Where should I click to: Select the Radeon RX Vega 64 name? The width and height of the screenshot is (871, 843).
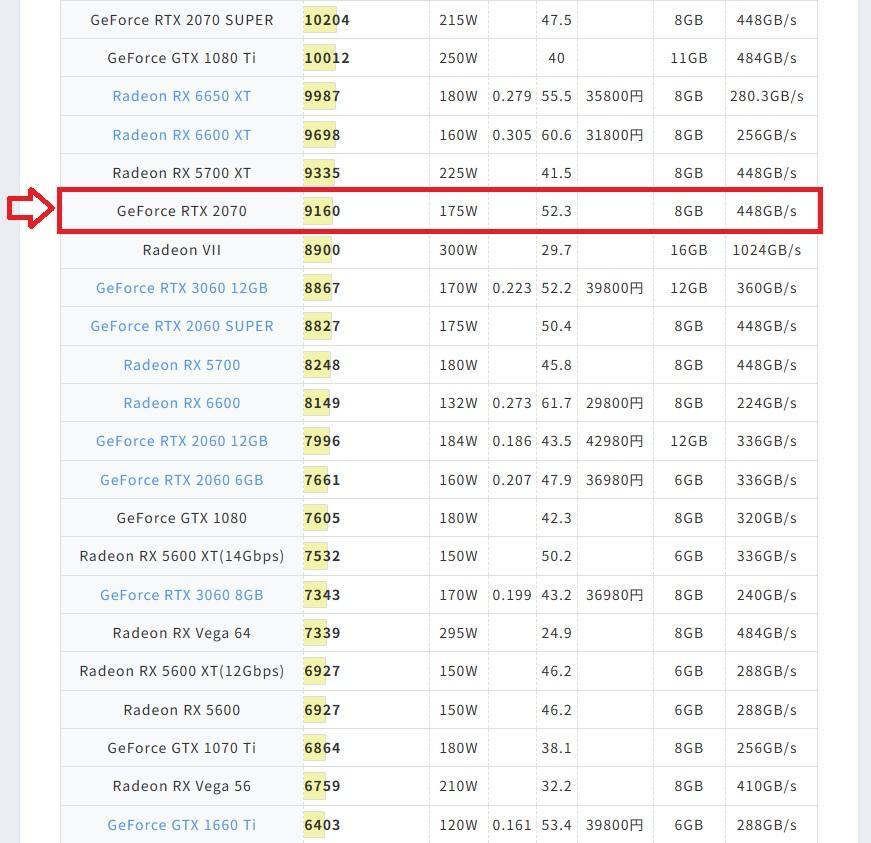(182, 633)
